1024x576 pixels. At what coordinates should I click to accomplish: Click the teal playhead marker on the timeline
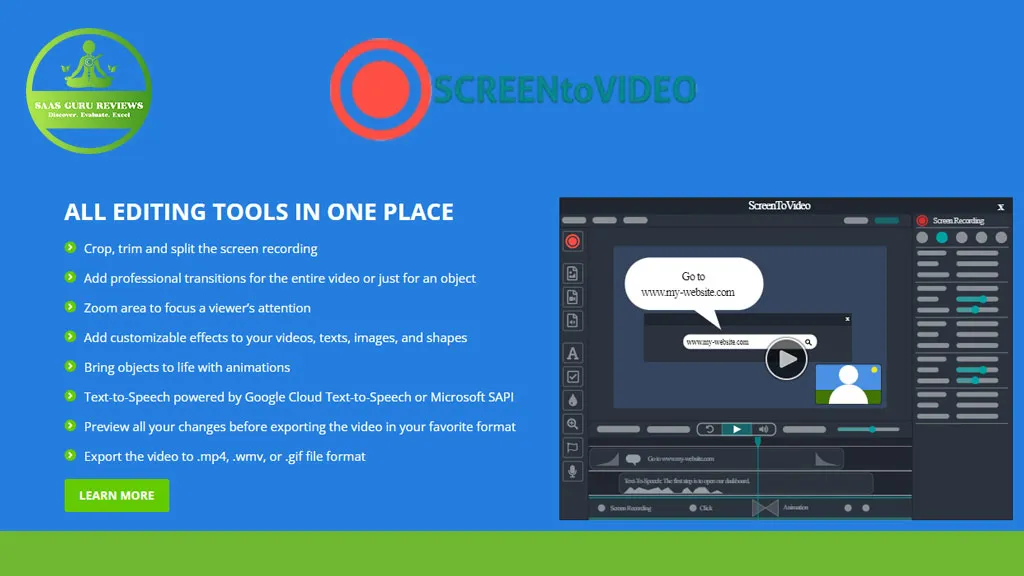(758, 442)
